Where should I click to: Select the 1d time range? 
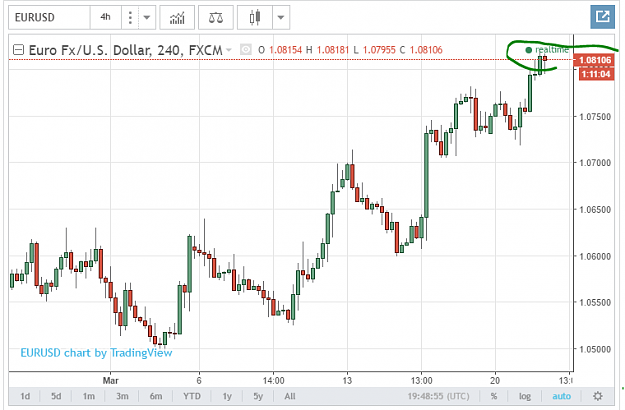point(25,396)
